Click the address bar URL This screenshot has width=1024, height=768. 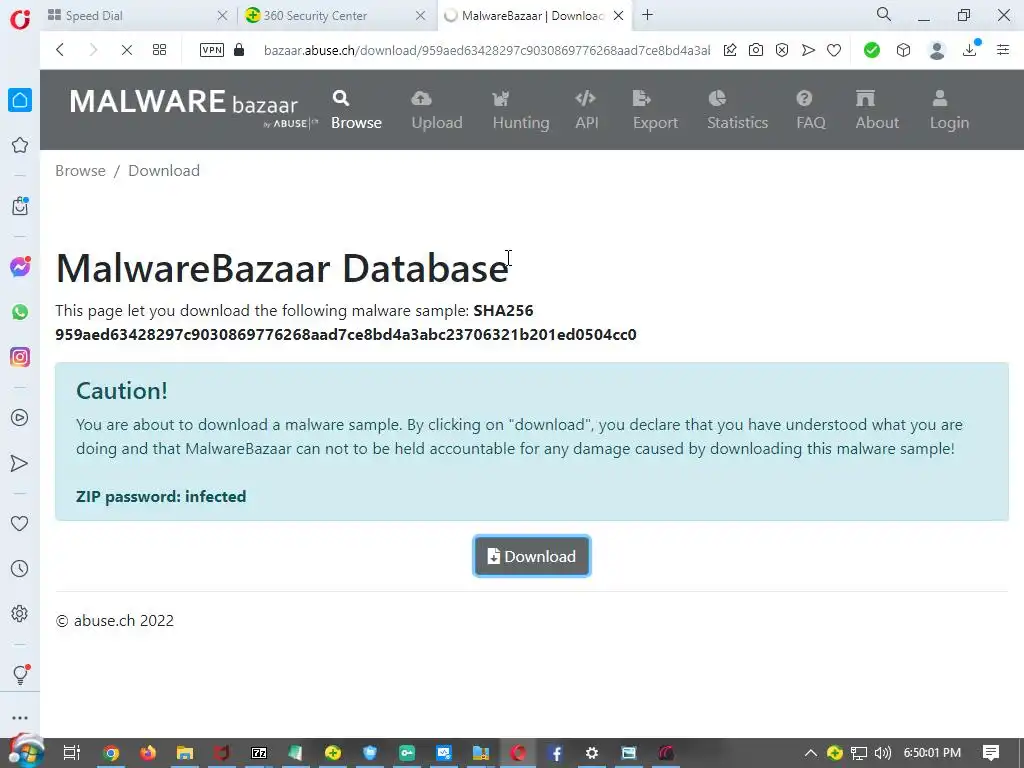tap(487, 50)
